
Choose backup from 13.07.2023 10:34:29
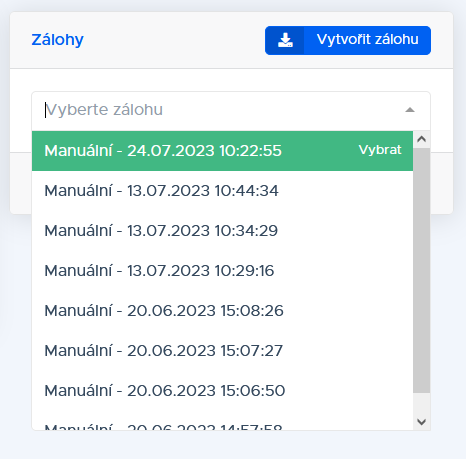(x=222, y=231)
